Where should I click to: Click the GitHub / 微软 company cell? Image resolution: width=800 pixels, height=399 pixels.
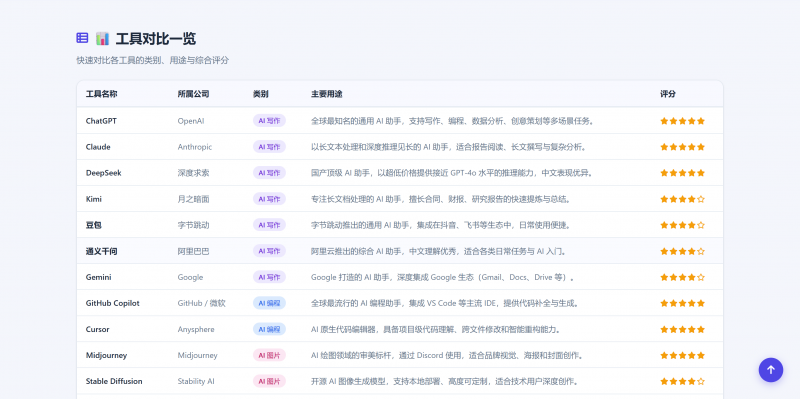(x=202, y=303)
